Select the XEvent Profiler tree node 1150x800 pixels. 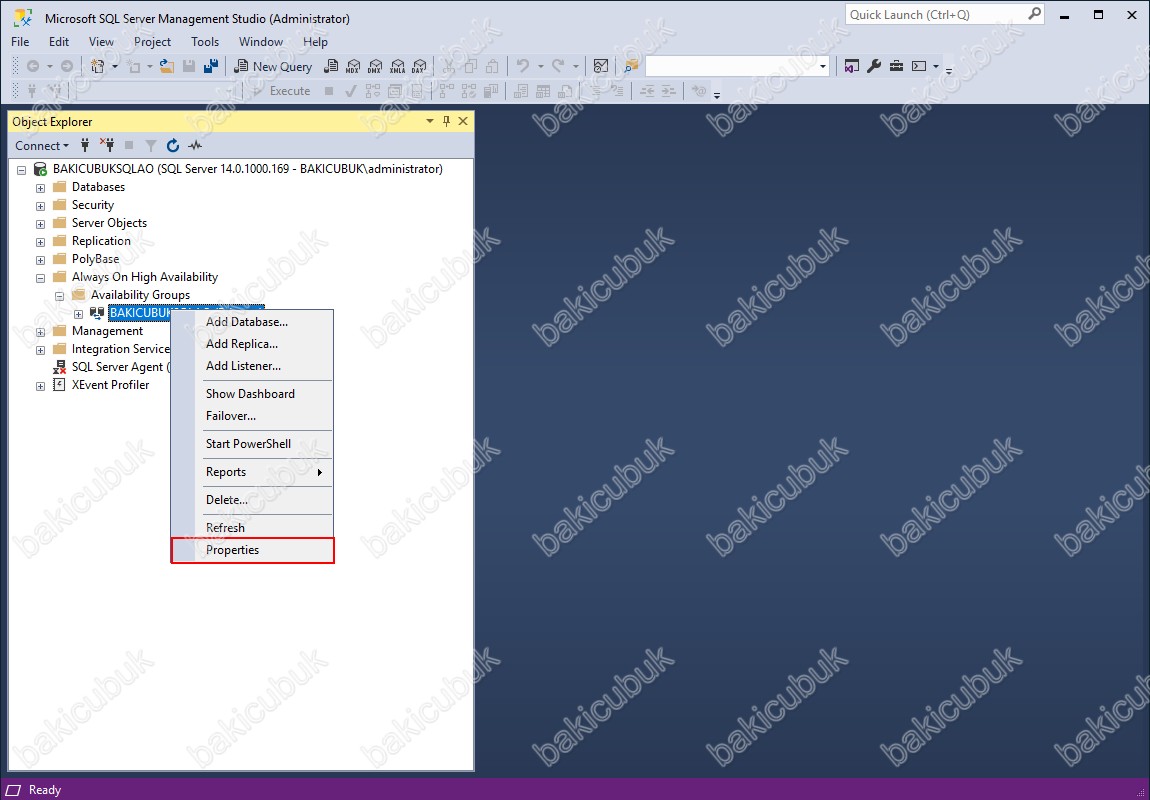point(110,385)
